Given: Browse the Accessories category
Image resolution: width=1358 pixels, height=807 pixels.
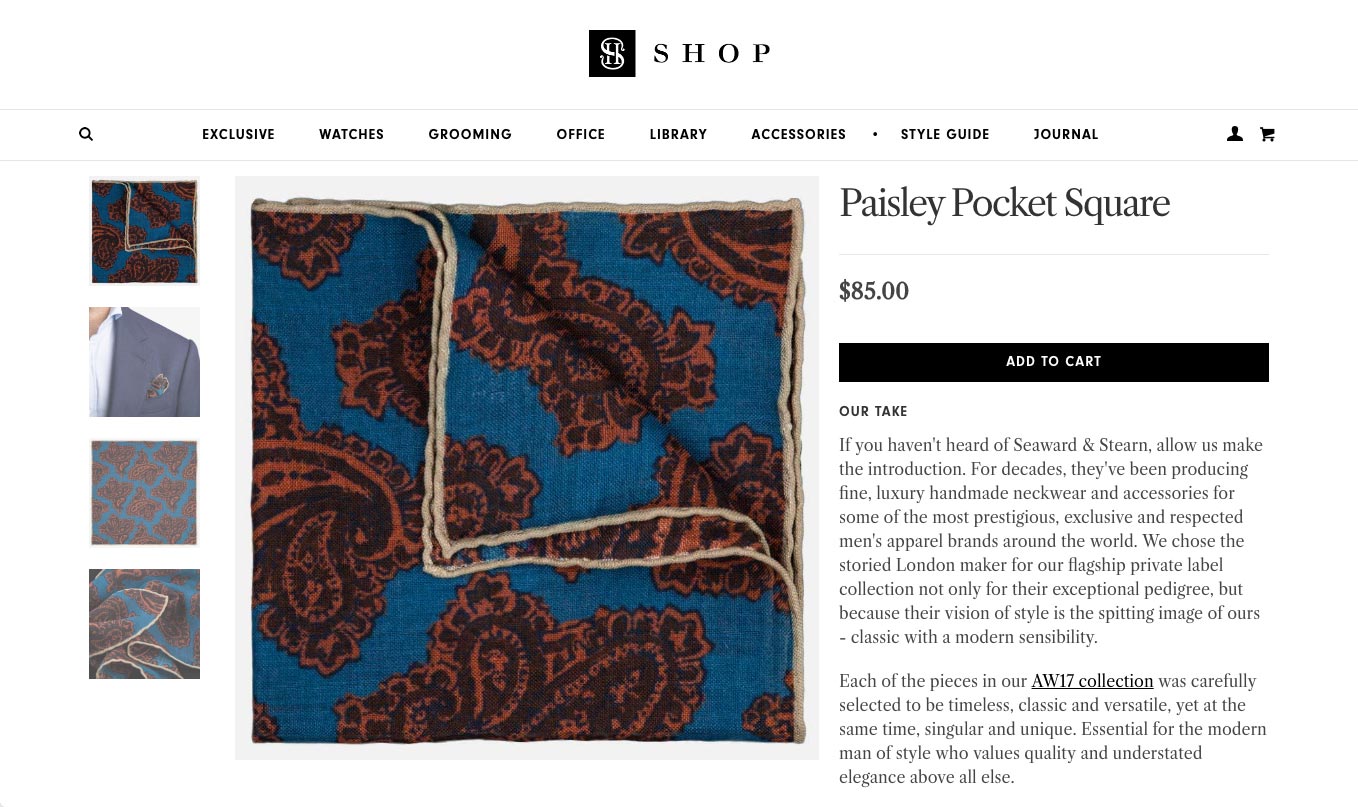Looking at the screenshot, I should point(798,134).
